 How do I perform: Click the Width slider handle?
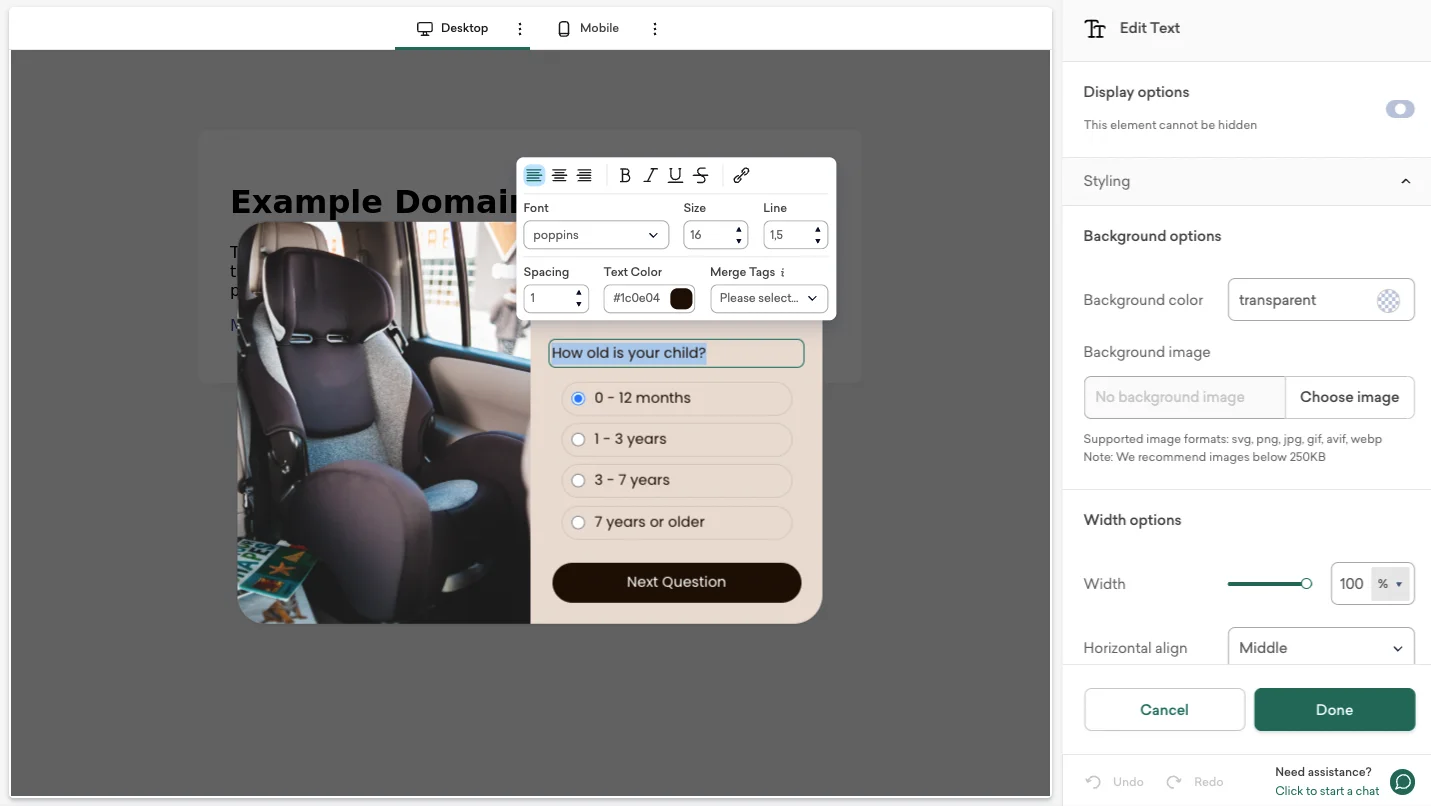click(x=1306, y=584)
